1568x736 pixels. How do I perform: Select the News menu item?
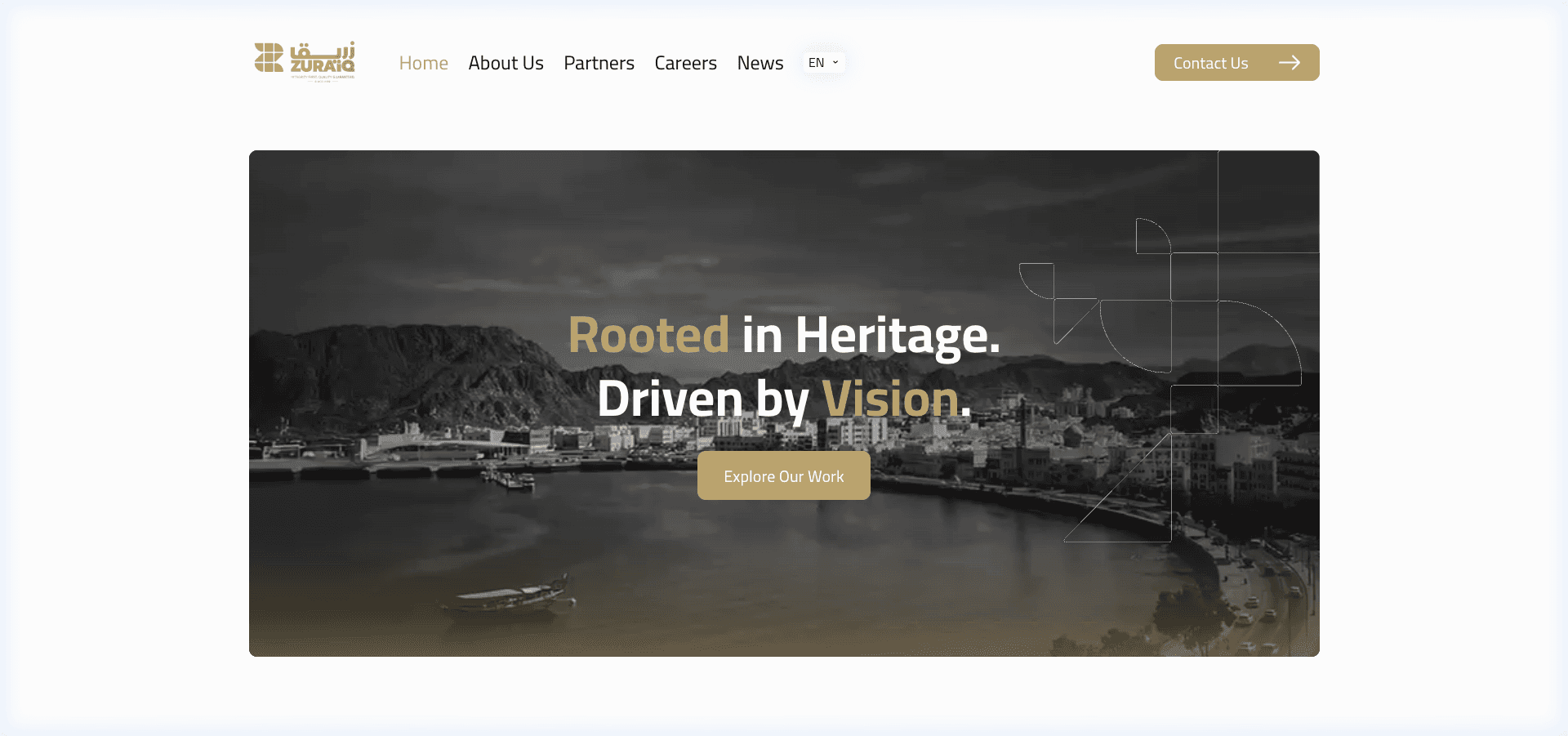pos(759,62)
